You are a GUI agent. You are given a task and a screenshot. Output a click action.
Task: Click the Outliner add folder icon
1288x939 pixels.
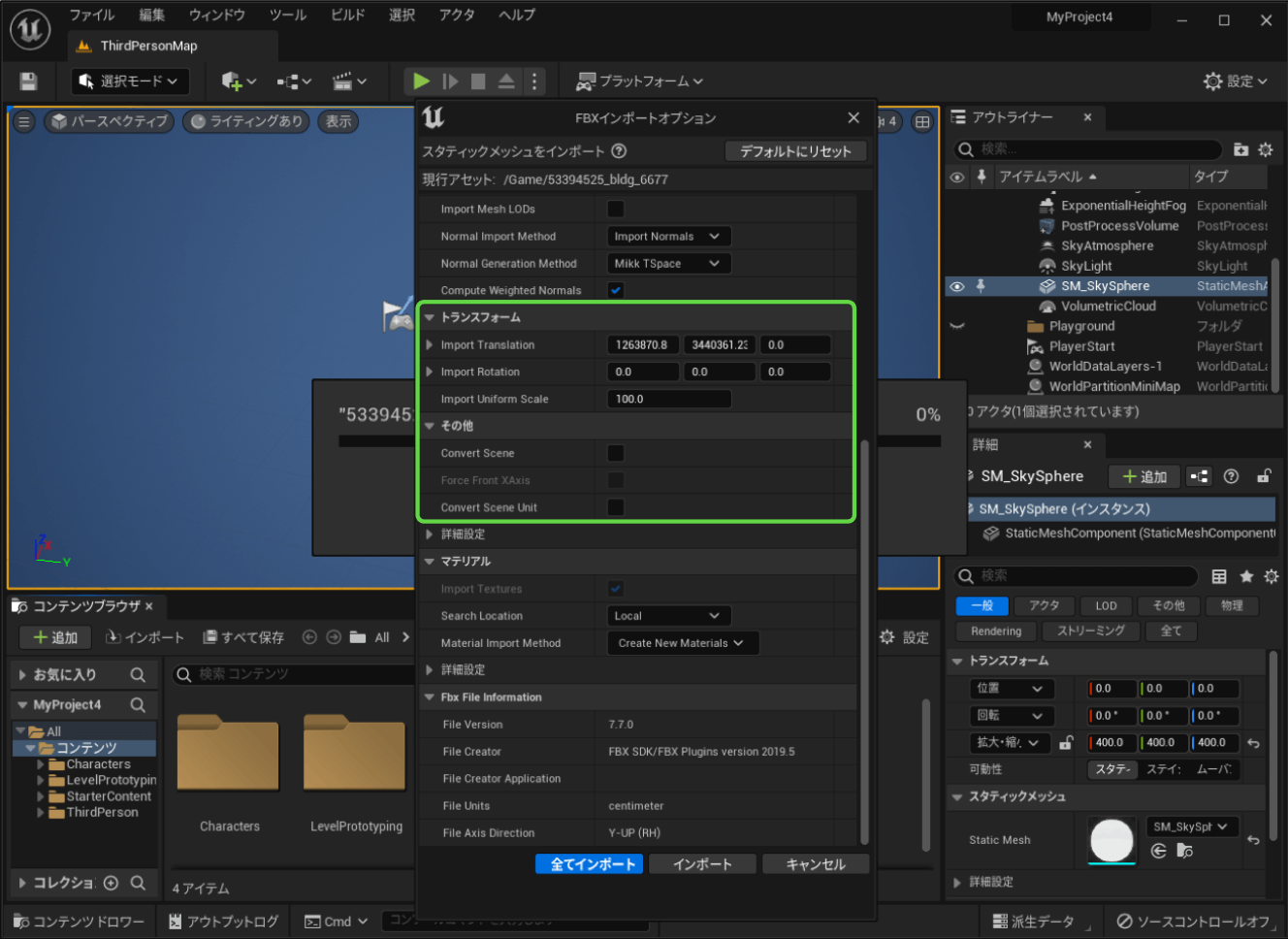click(x=1240, y=149)
